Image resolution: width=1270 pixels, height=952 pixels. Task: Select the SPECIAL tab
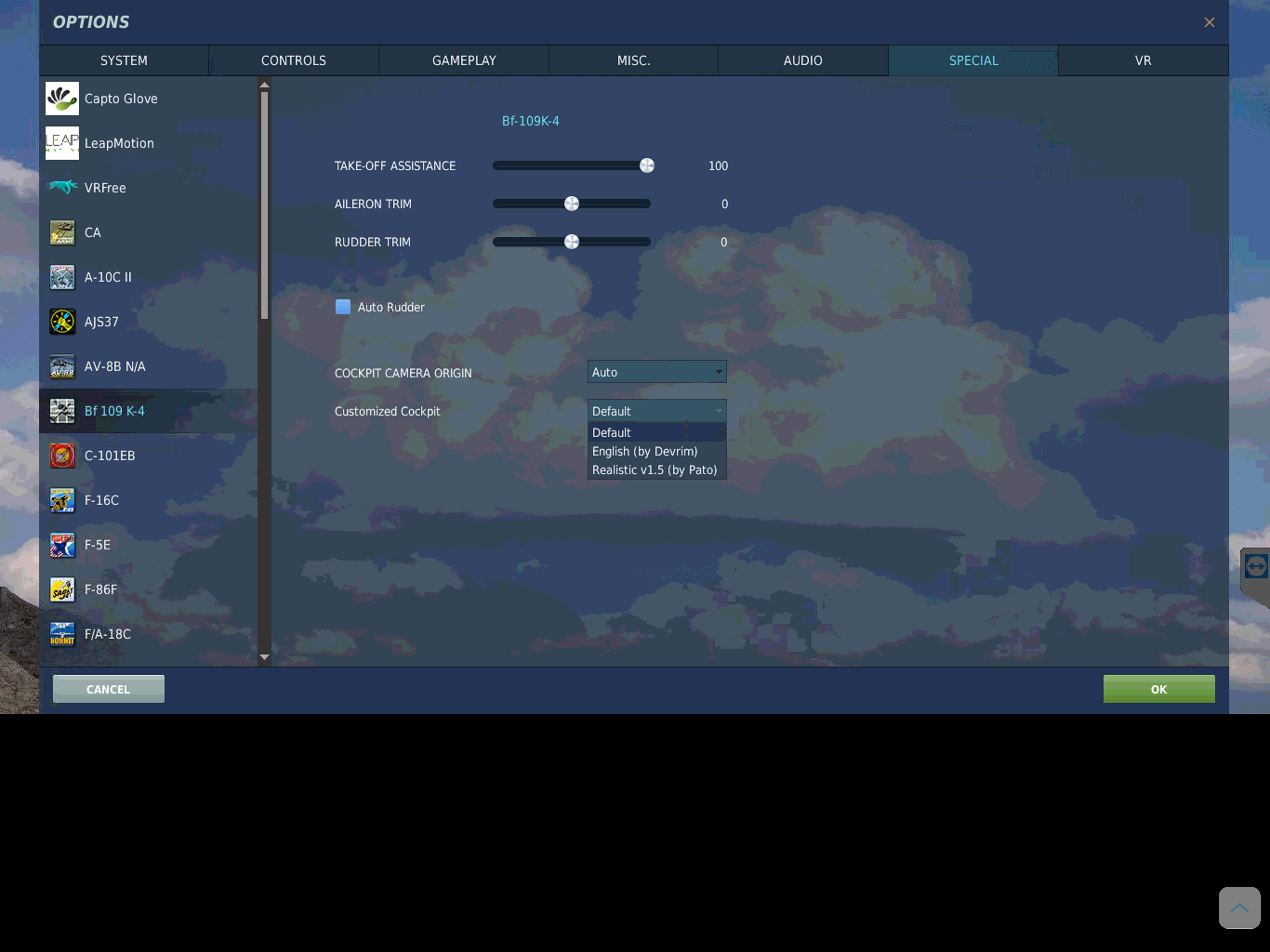[973, 61]
